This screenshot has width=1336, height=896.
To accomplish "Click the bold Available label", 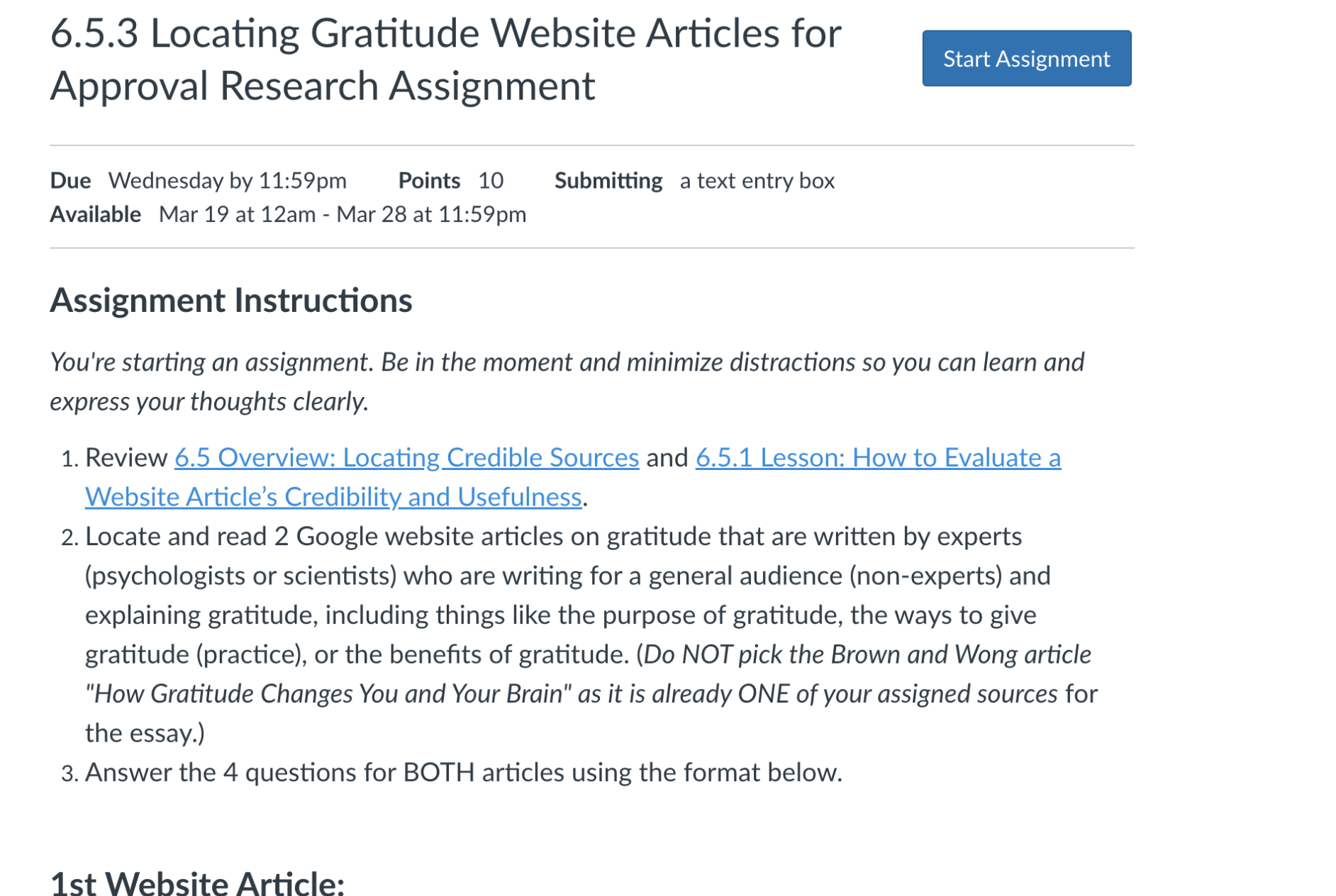I will pos(95,214).
